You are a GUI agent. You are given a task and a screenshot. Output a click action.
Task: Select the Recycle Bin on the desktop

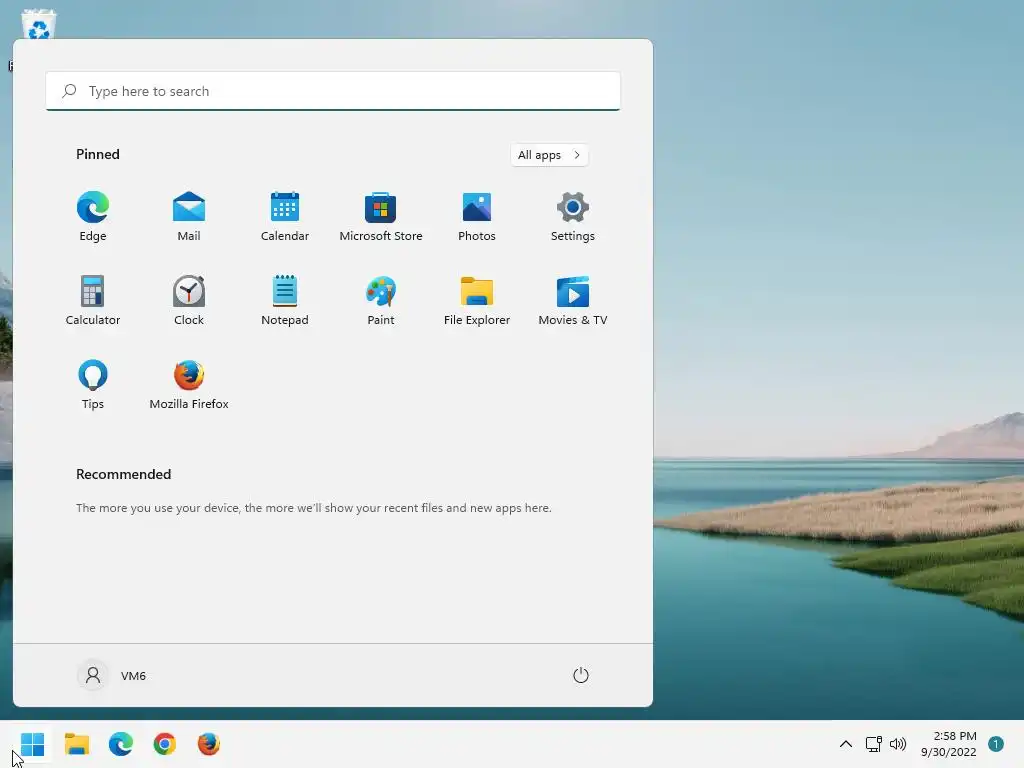point(39,24)
